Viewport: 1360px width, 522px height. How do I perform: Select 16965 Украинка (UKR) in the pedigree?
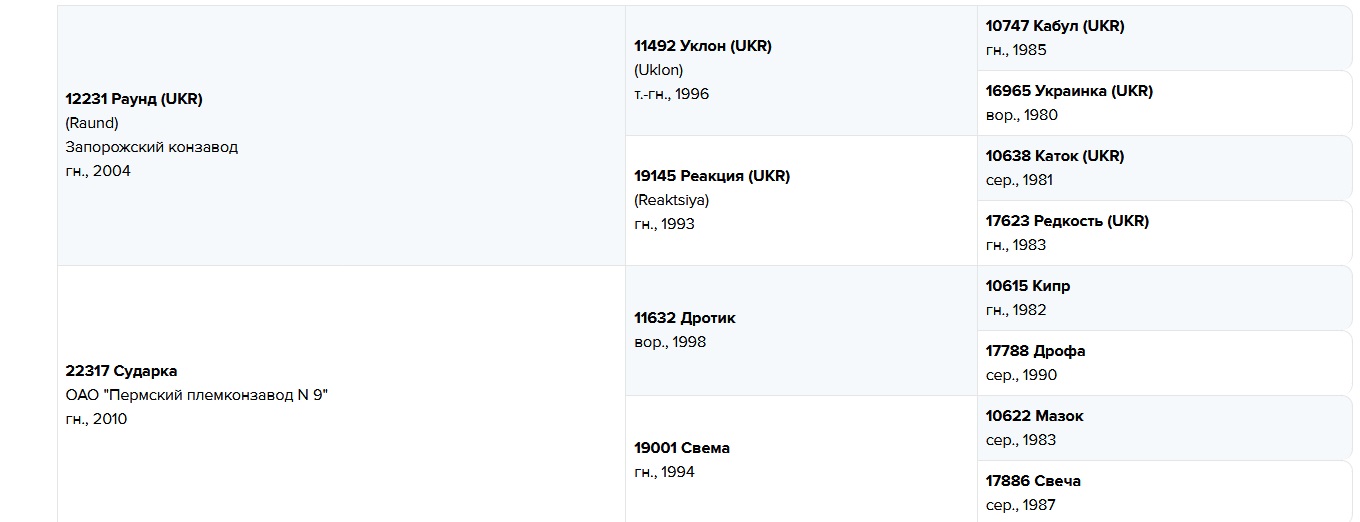1068,91
